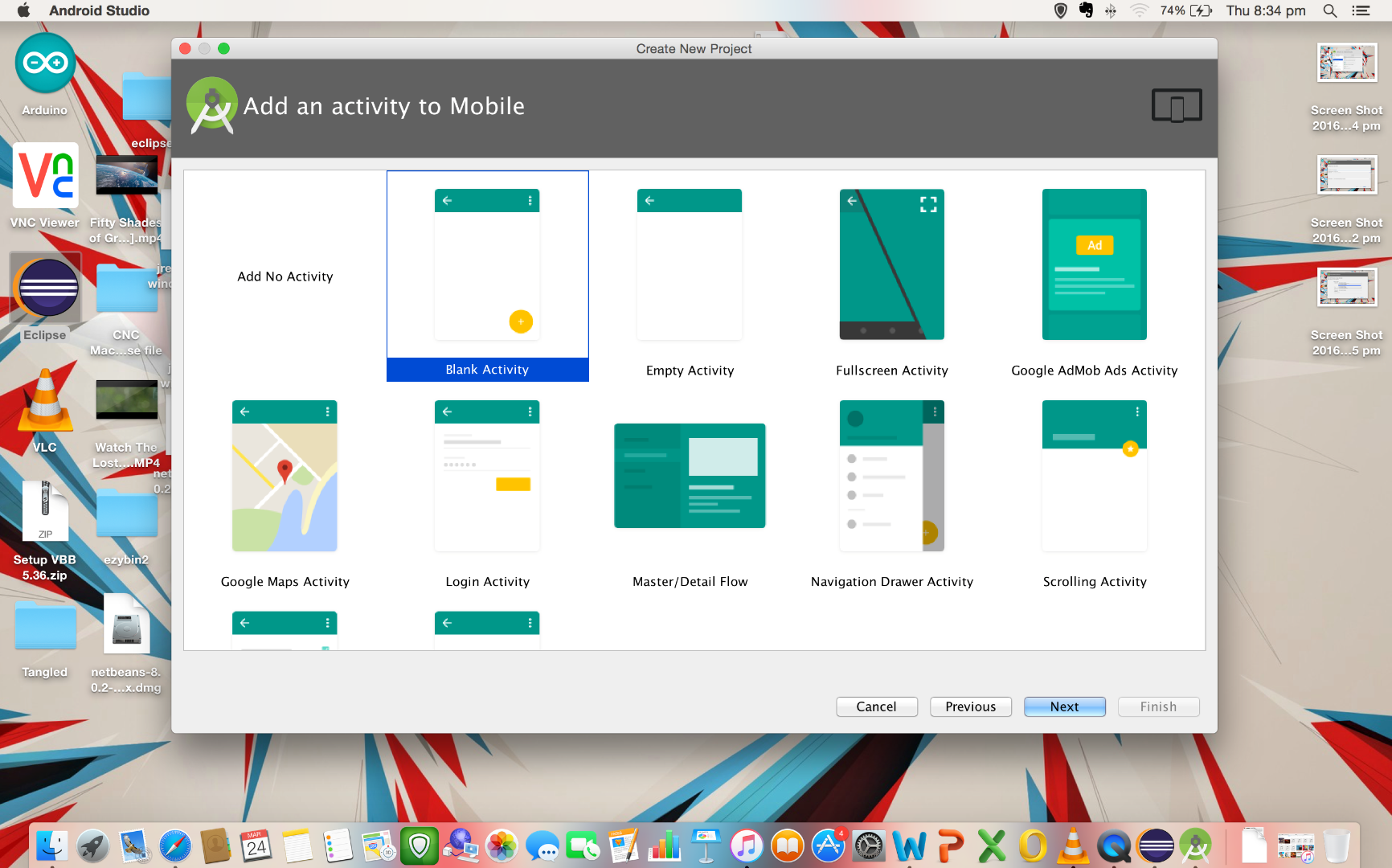This screenshot has width=1392, height=868.
Task: Open Calendar showing 24 in the dock
Action: coord(256,845)
